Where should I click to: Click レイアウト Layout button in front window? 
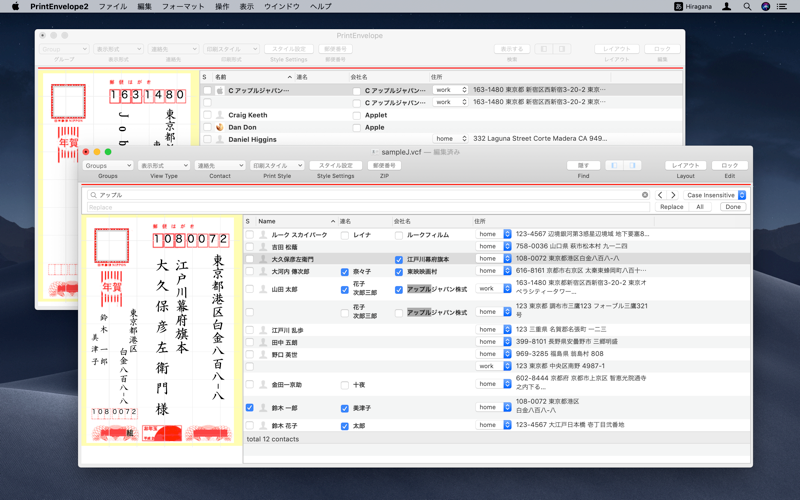point(685,165)
